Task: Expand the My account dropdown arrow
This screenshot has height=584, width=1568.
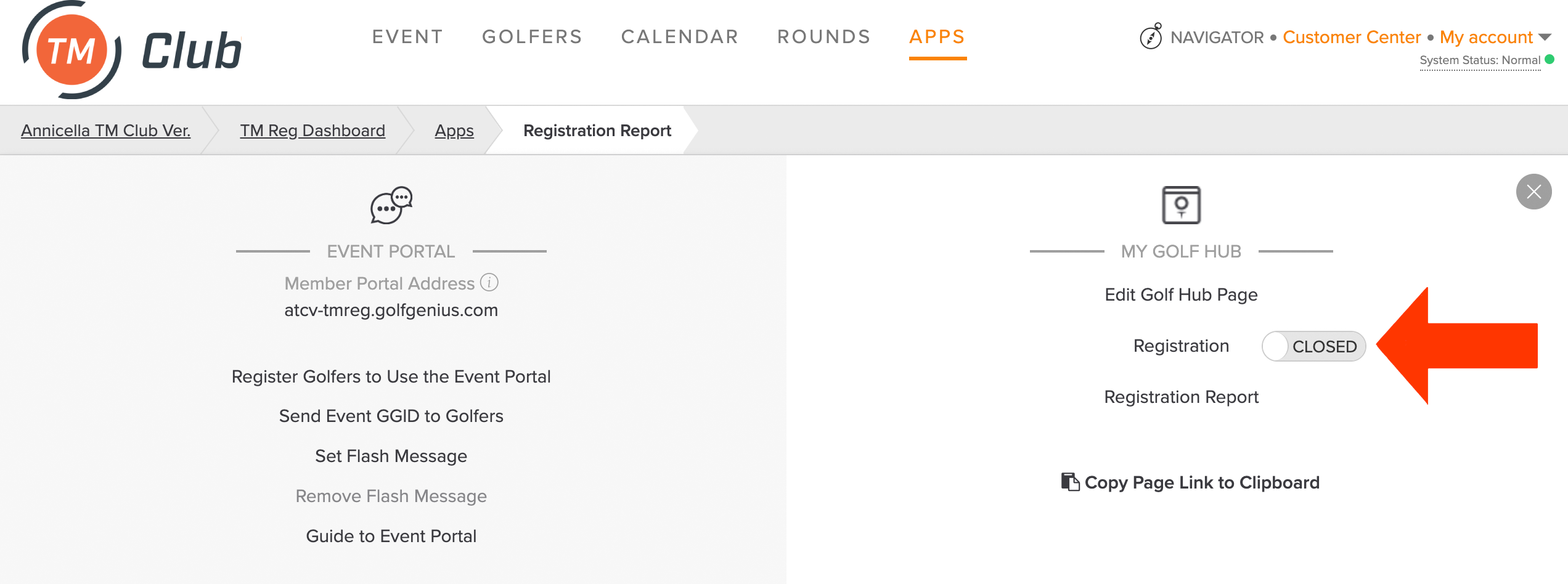Action: point(1545,37)
